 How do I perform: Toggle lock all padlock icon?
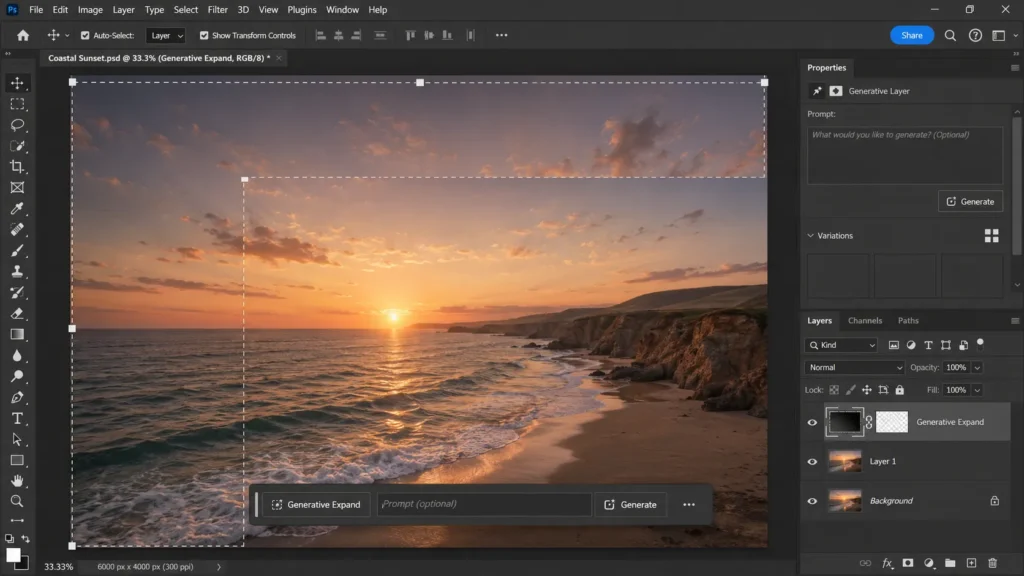tap(900, 390)
